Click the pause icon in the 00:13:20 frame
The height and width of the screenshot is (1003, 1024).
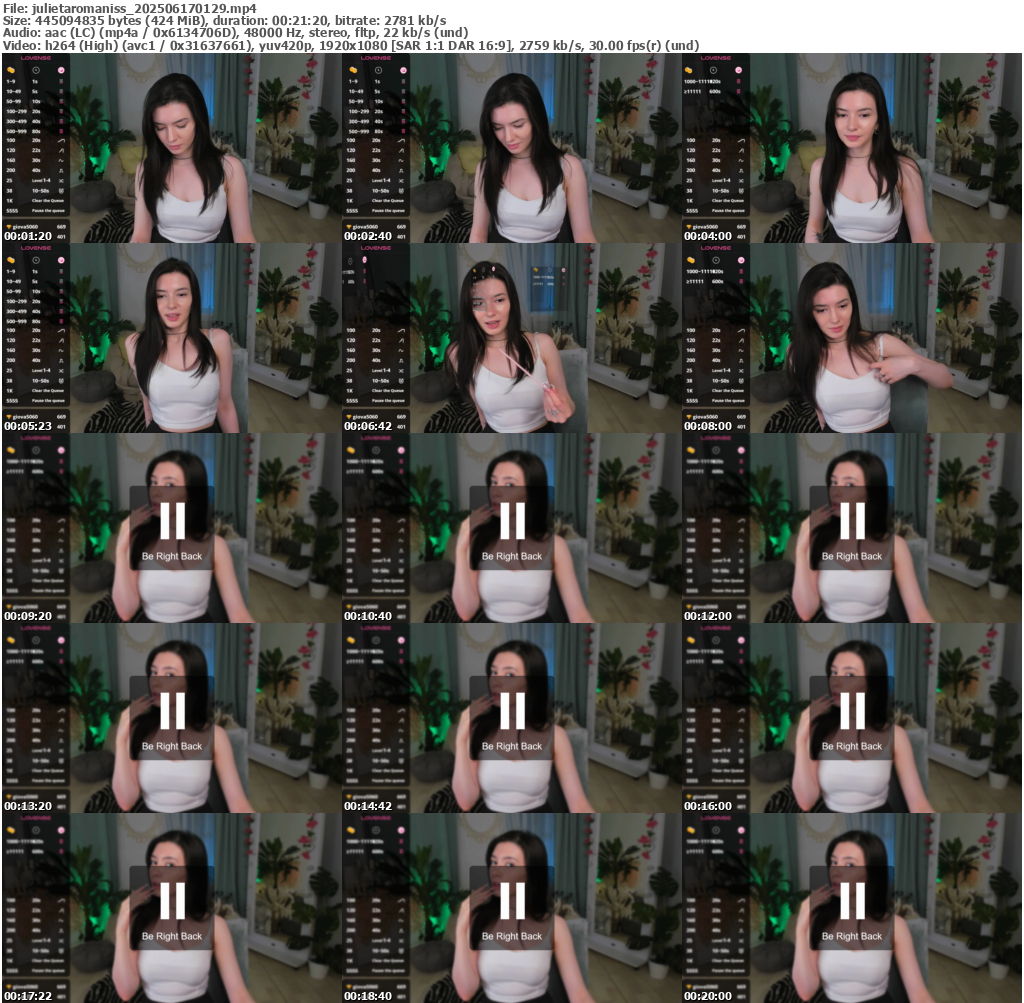172,710
